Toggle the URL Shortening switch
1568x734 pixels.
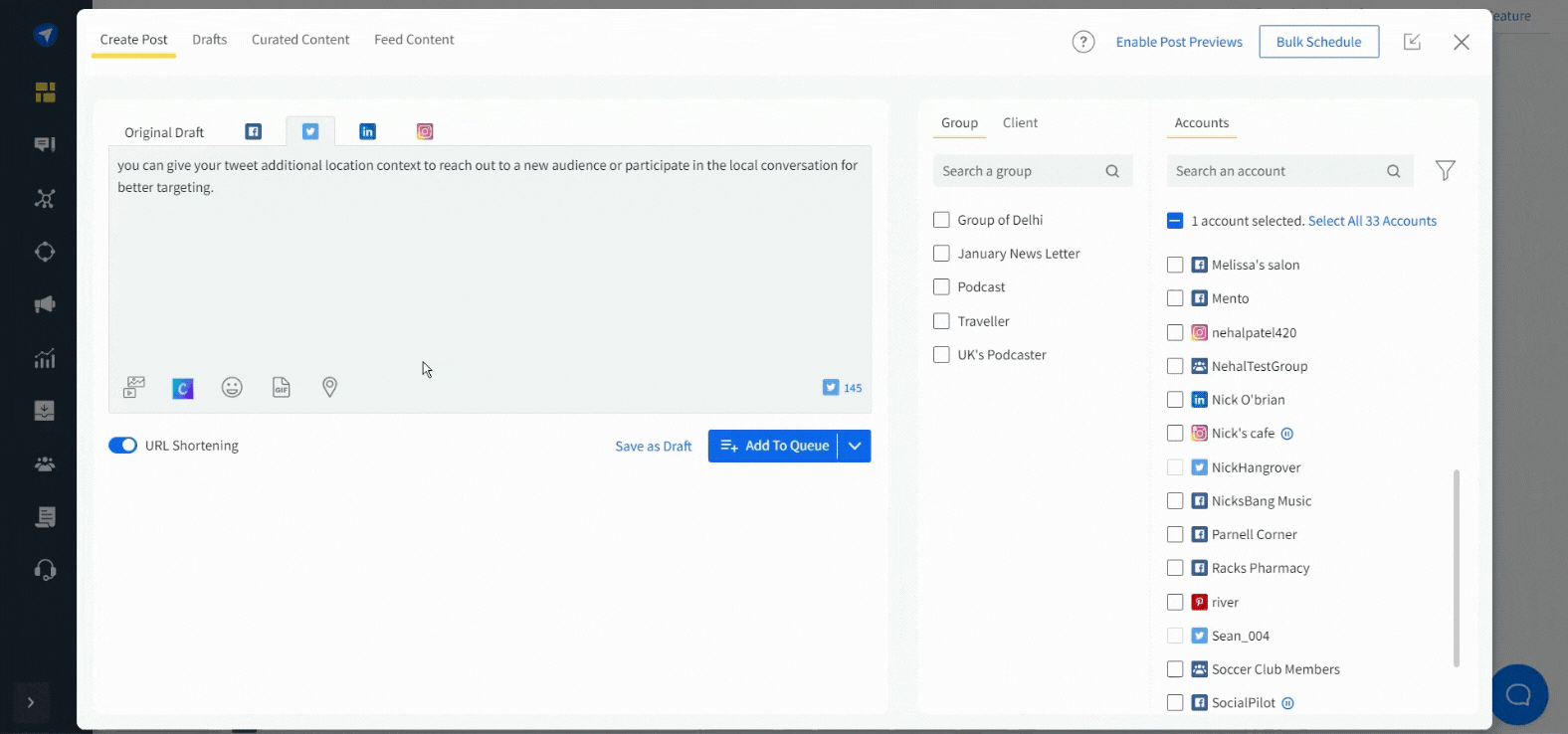coord(123,446)
